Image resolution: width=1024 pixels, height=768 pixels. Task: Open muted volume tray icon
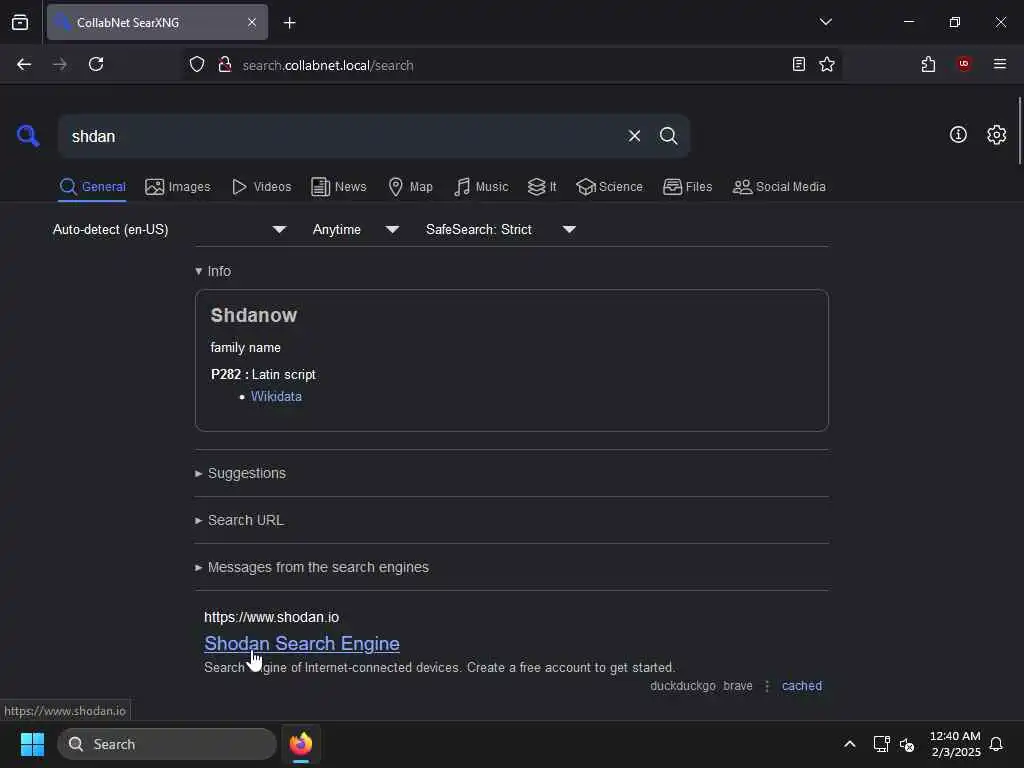tap(907, 744)
